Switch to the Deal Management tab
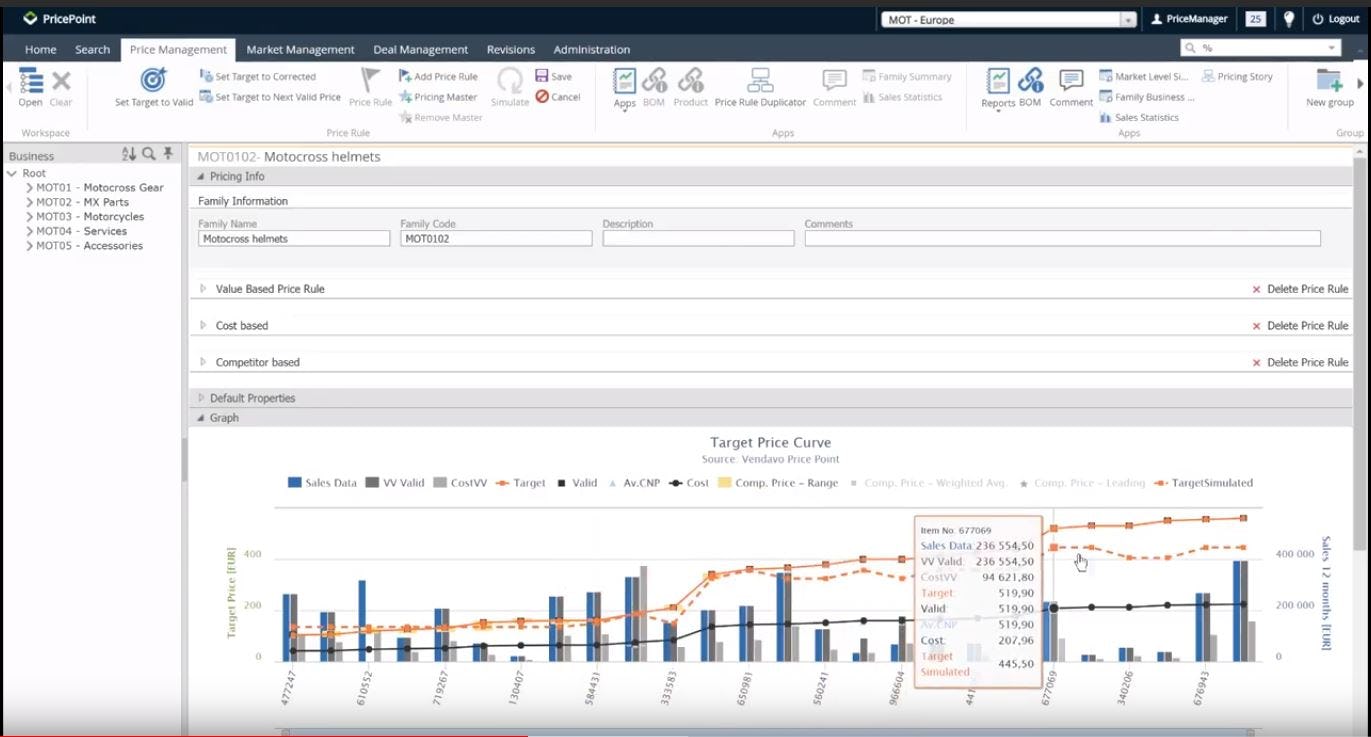 pos(420,49)
